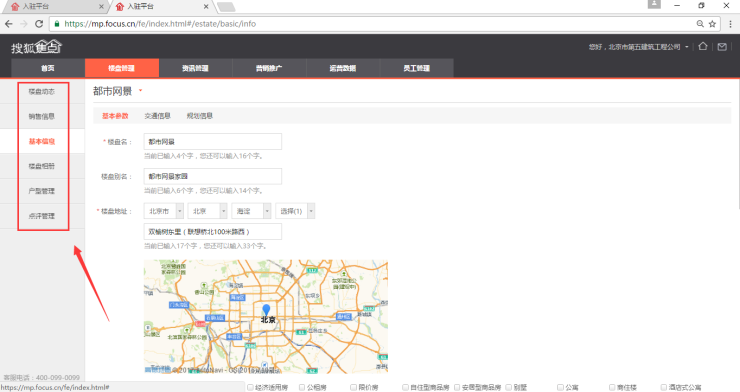Check the 酒店式公寓 checkbox
This screenshot has height=392, width=740.
coord(664,387)
